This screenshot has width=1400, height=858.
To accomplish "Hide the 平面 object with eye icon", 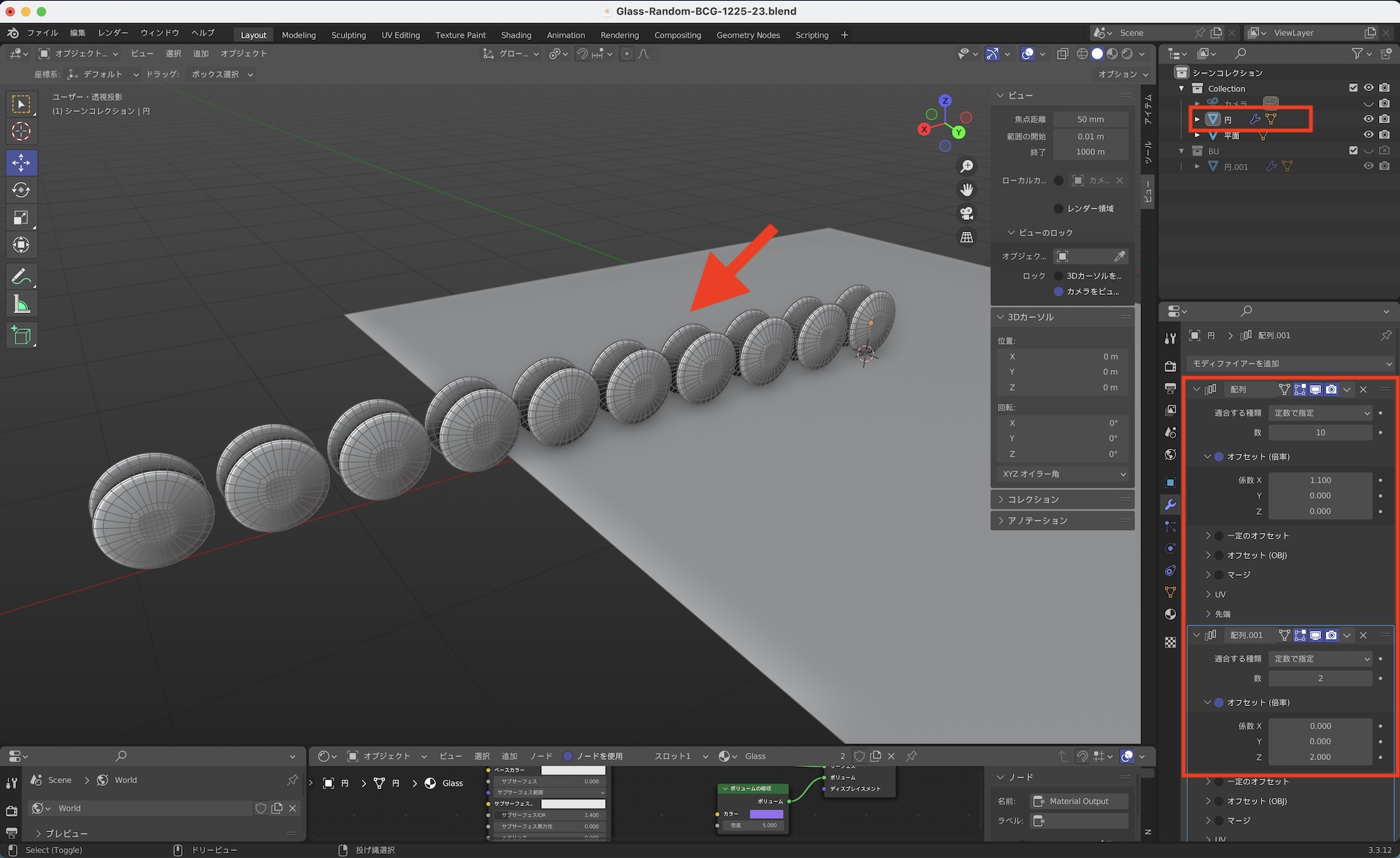I will pos(1368,135).
